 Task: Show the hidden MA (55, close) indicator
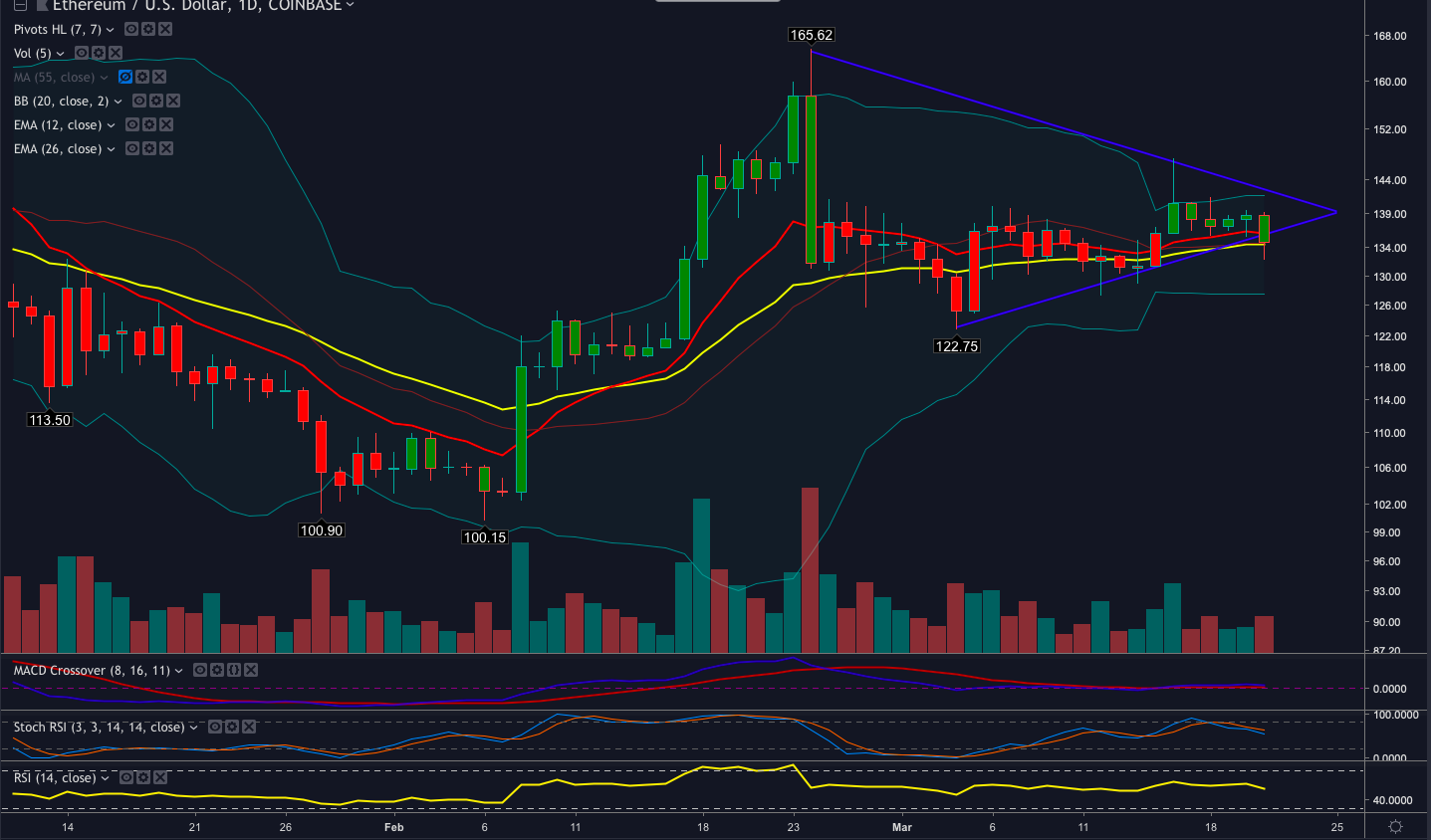pos(125,78)
